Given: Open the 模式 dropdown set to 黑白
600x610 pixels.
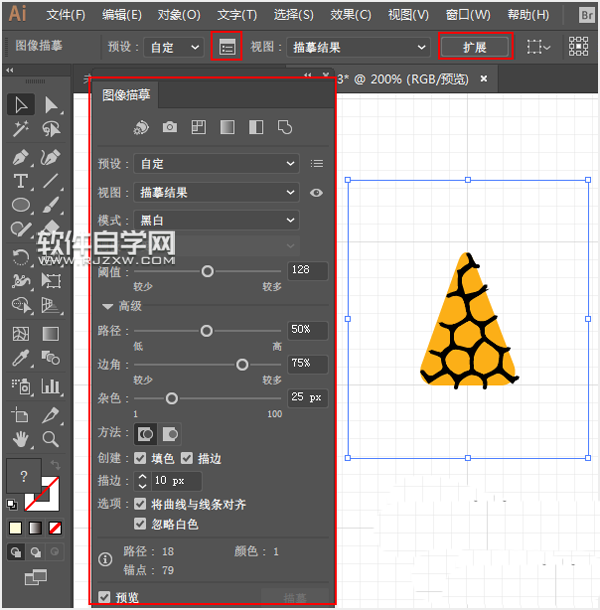Looking at the screenshot, I should click(x=216, y=220).
